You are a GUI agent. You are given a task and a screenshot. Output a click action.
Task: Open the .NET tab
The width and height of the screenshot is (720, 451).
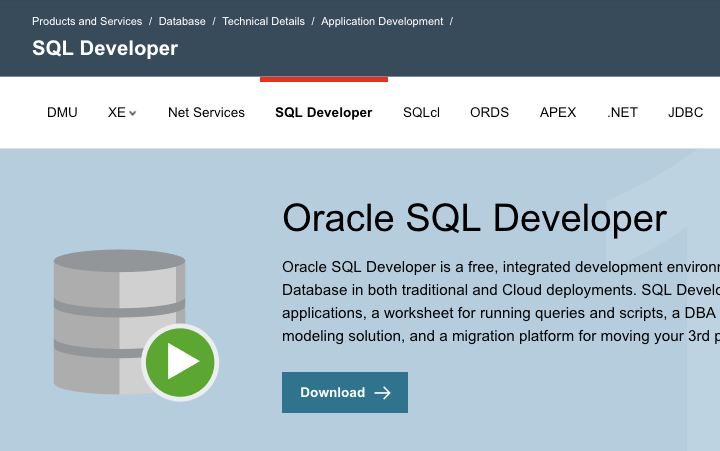pos(622,113)
